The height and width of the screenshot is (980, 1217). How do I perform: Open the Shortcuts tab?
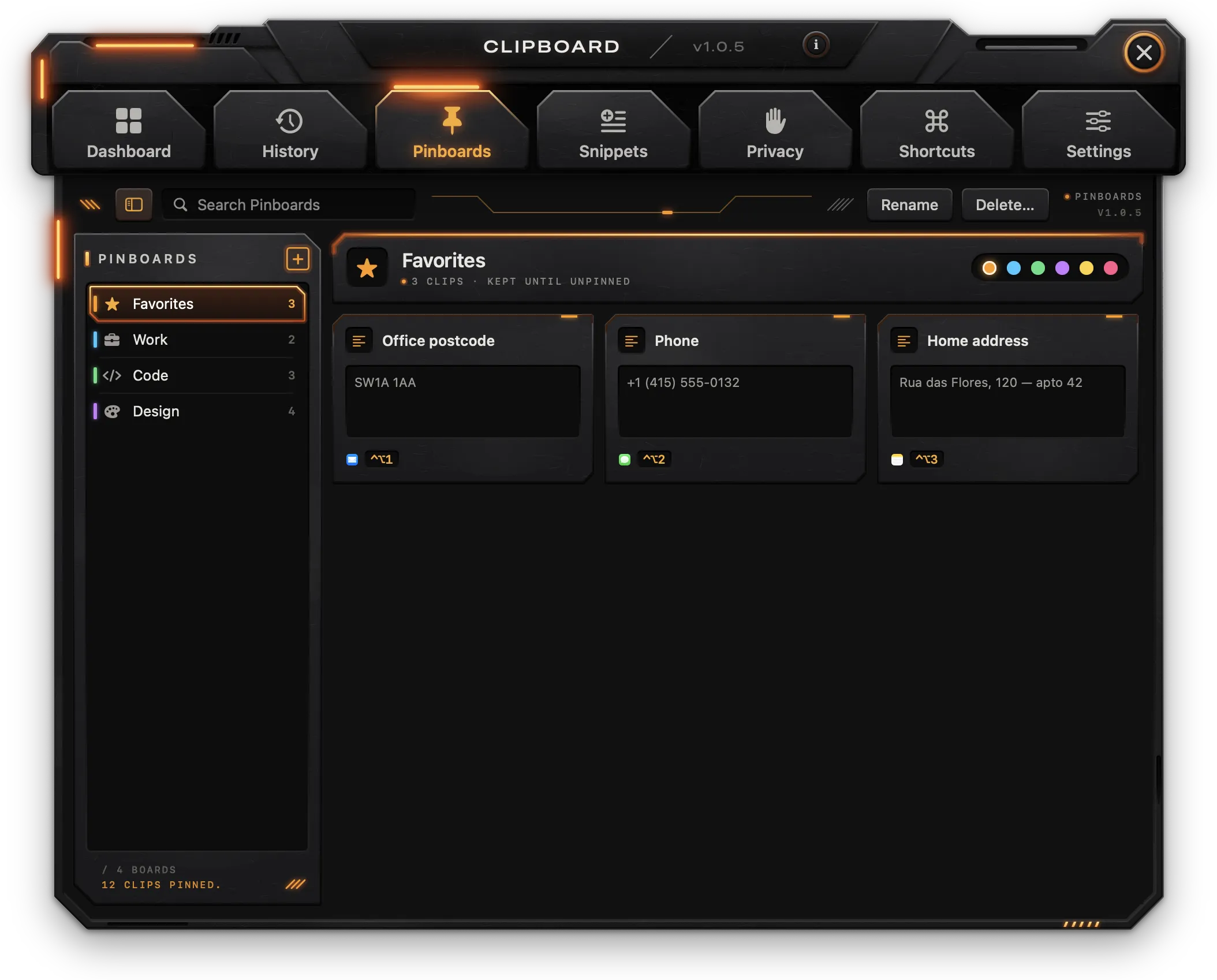click(x=937, y=131)
